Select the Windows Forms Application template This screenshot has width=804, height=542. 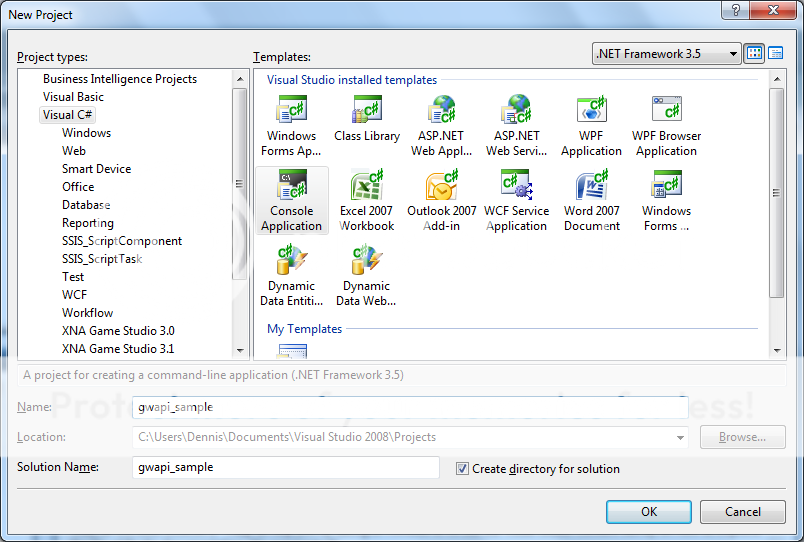click(291, 126)
